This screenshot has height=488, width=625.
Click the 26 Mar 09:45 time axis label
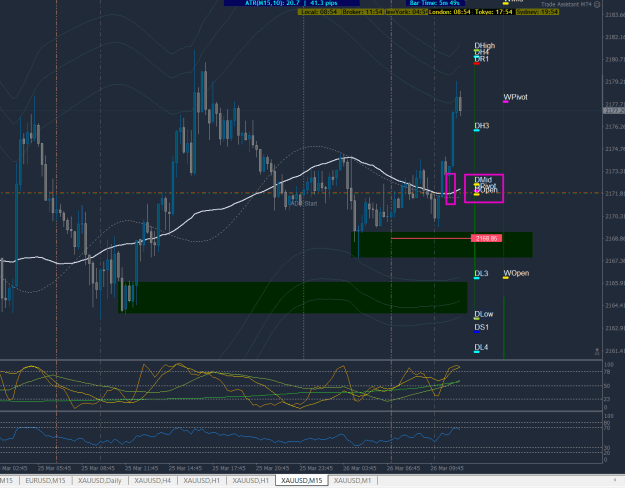point(447,468)
